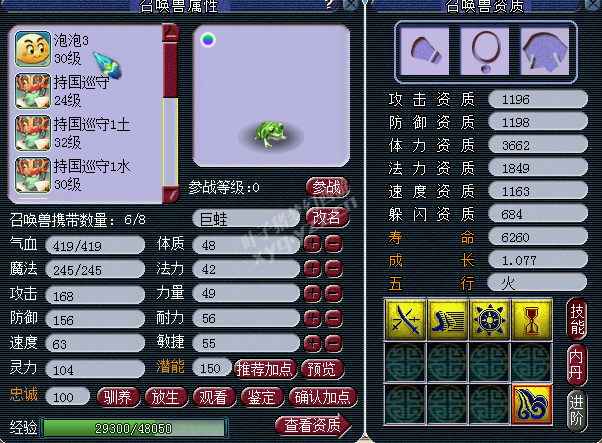The image size is (602, 443).
Task: Open the pet bracer equipment slot
Action: (425, 50)
